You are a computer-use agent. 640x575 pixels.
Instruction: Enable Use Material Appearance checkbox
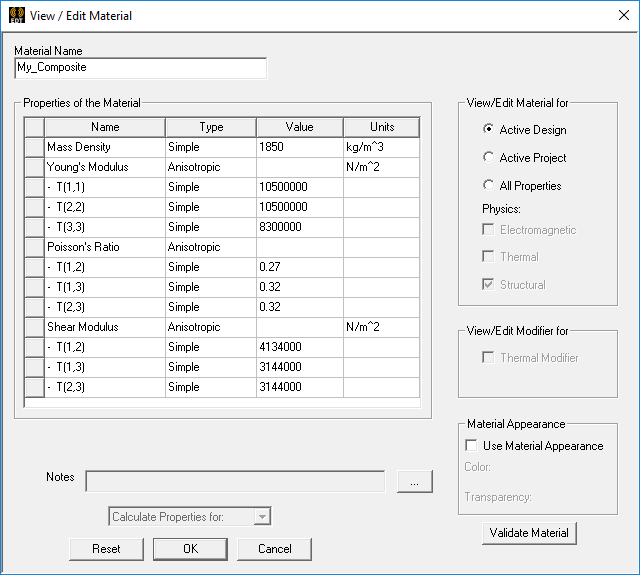472,446
